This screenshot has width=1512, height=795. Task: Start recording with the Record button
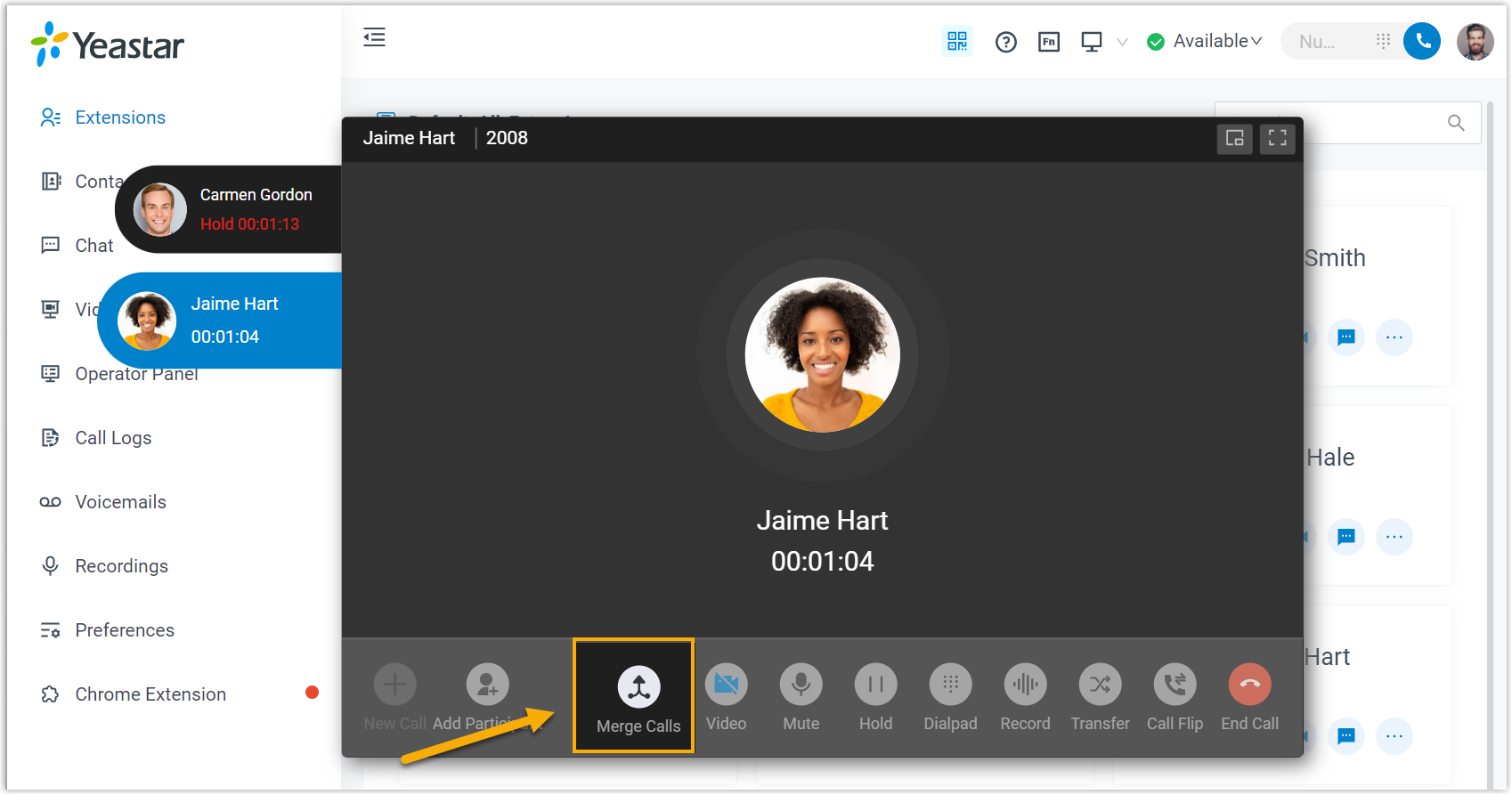tap(1025, 685)
